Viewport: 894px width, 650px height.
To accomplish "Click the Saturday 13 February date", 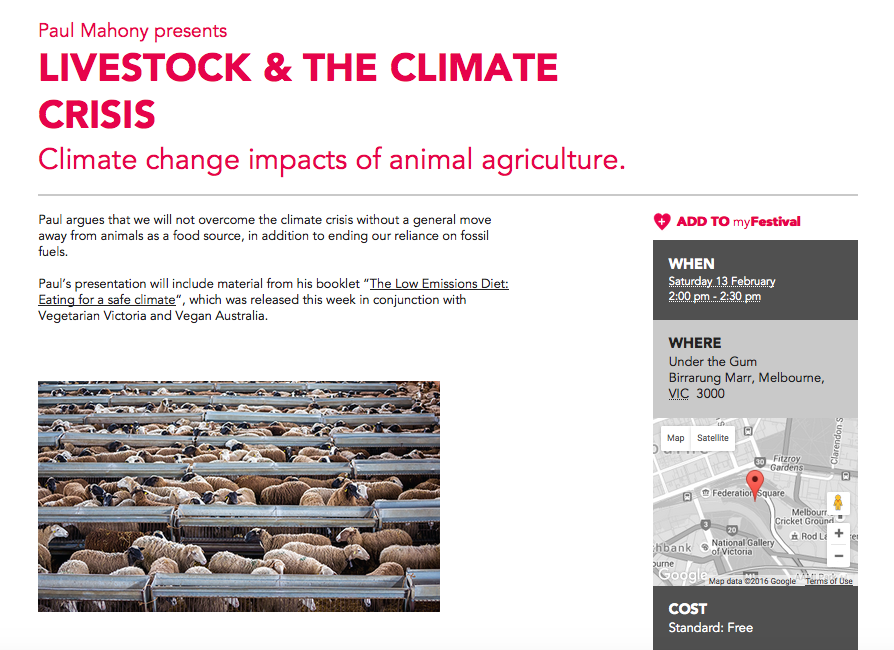I will point(721,281).
